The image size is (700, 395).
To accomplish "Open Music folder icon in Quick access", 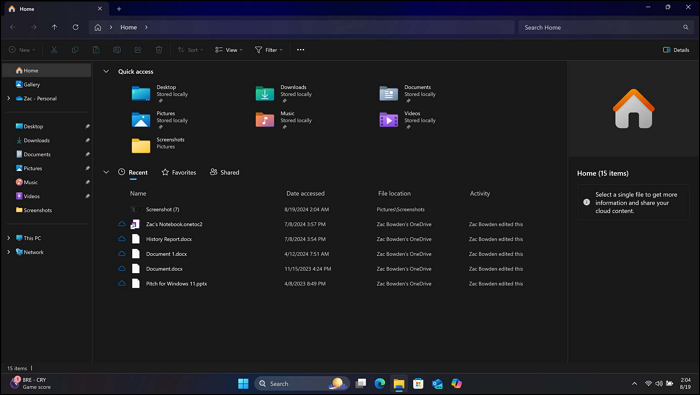I will pos(265,120).
